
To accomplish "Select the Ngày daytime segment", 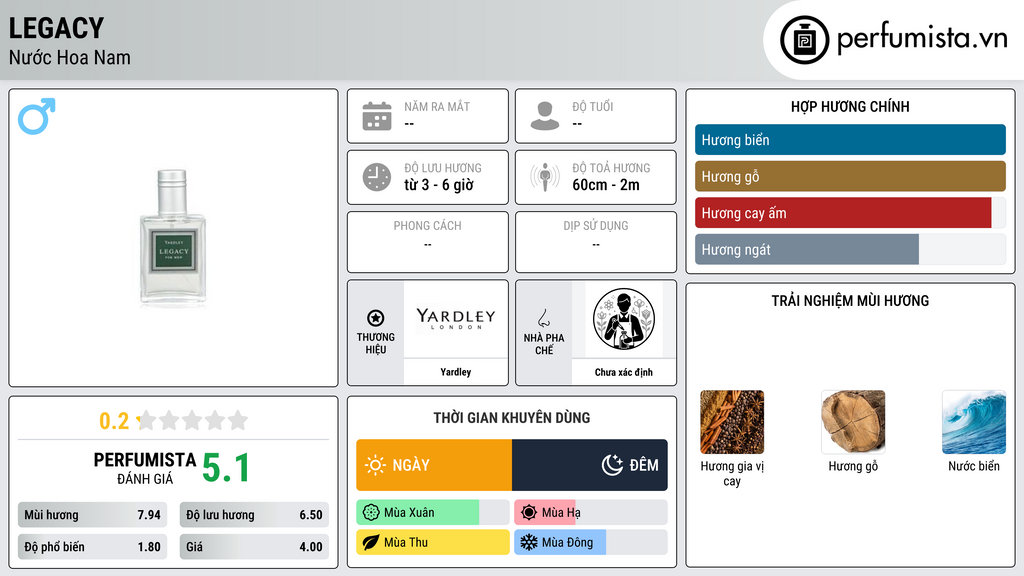I will (434, 465).
